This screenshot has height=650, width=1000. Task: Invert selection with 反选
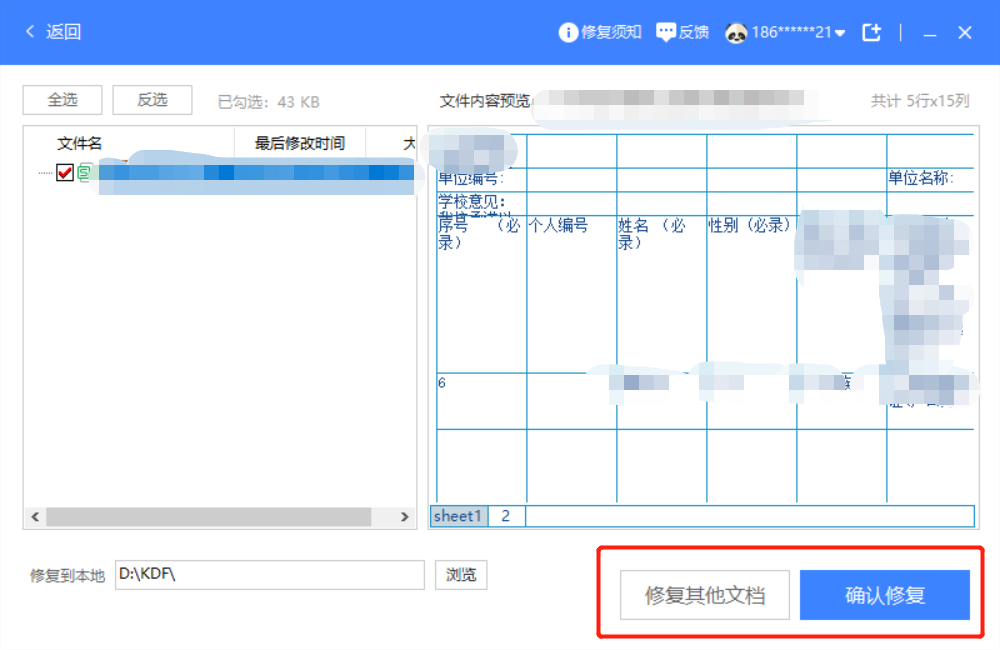(152, 100)
